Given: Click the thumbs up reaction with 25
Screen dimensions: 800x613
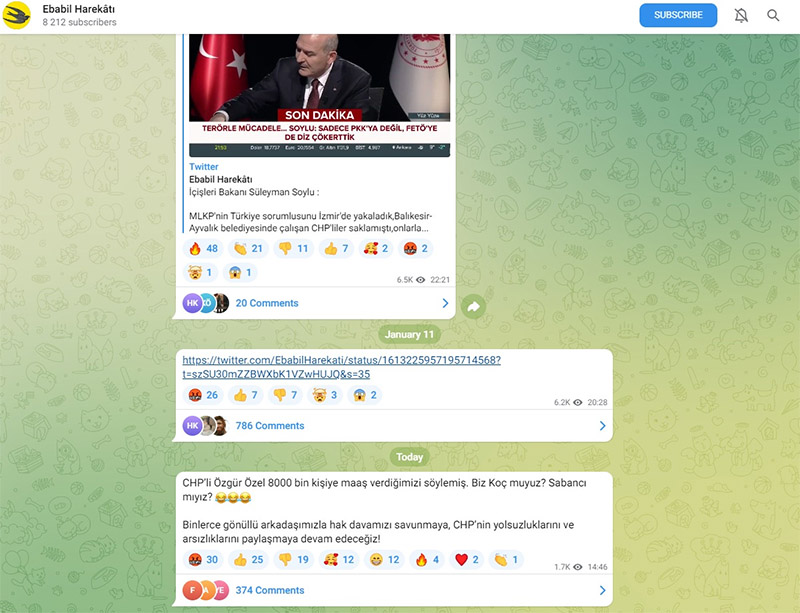Looking at the screenshot, I should pyautogui.click(x=248, y=559).
